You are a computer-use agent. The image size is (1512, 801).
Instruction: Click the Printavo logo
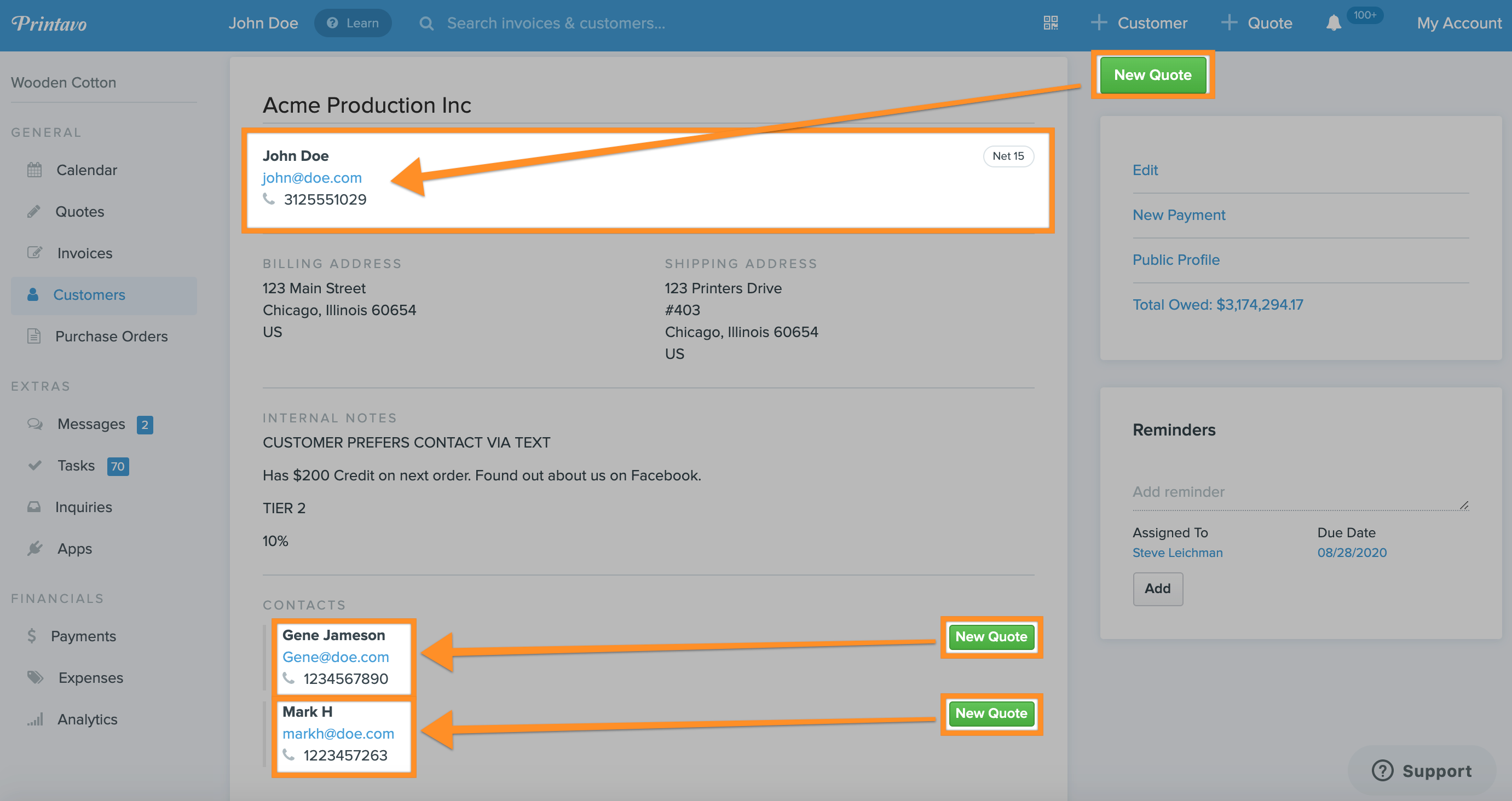point(49,24)
